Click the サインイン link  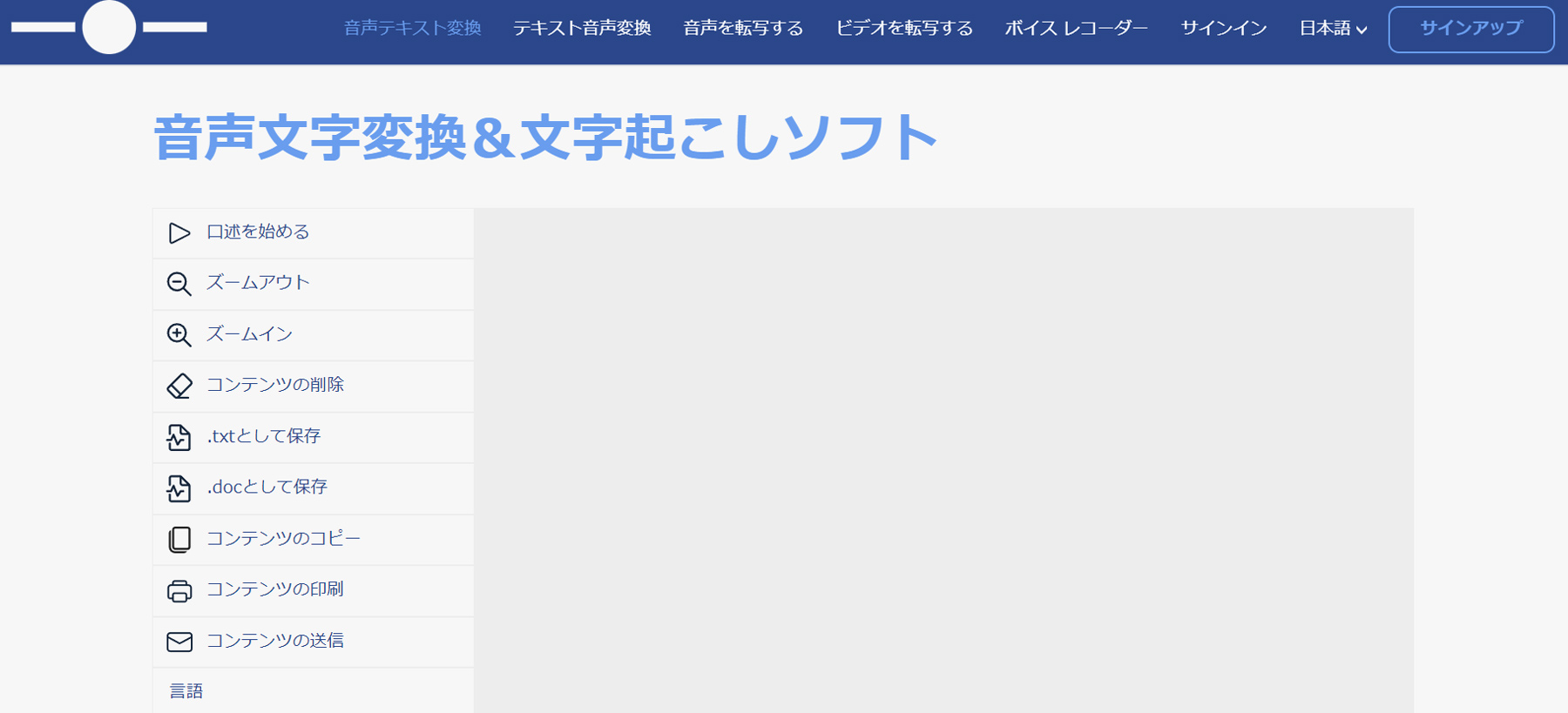click(1224, 28)
